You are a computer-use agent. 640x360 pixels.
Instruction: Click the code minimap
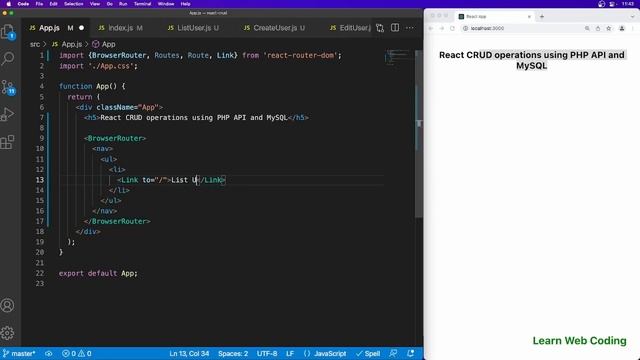398,57
